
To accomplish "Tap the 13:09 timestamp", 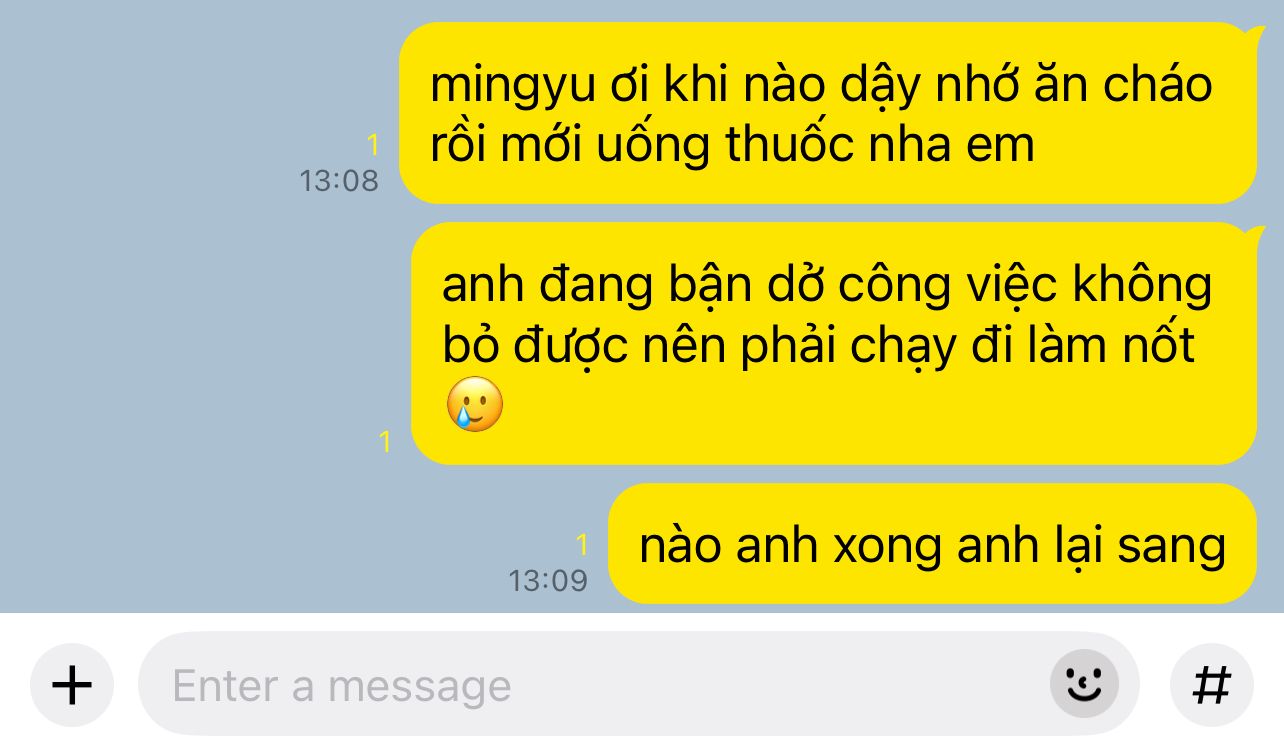I will (x=548, y=581).
